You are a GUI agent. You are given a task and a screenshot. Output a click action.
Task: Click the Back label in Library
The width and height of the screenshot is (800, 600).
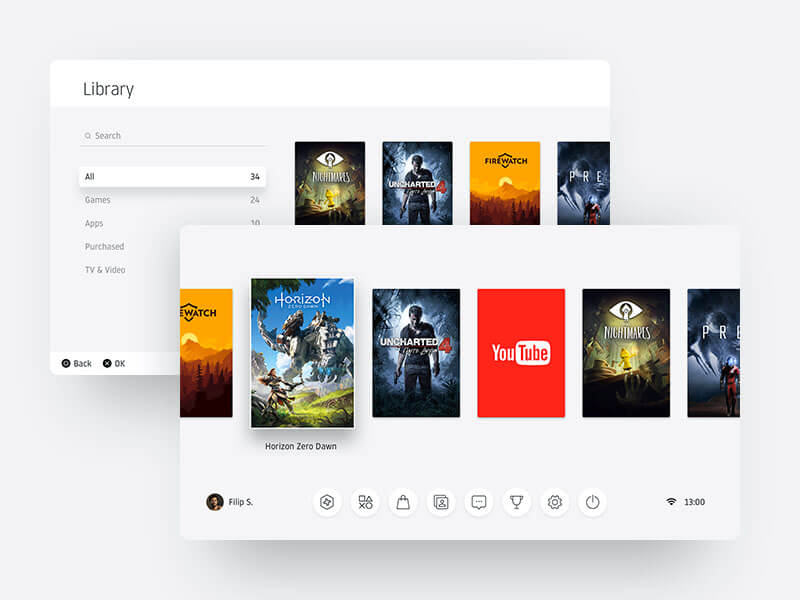tap(82, 363)
